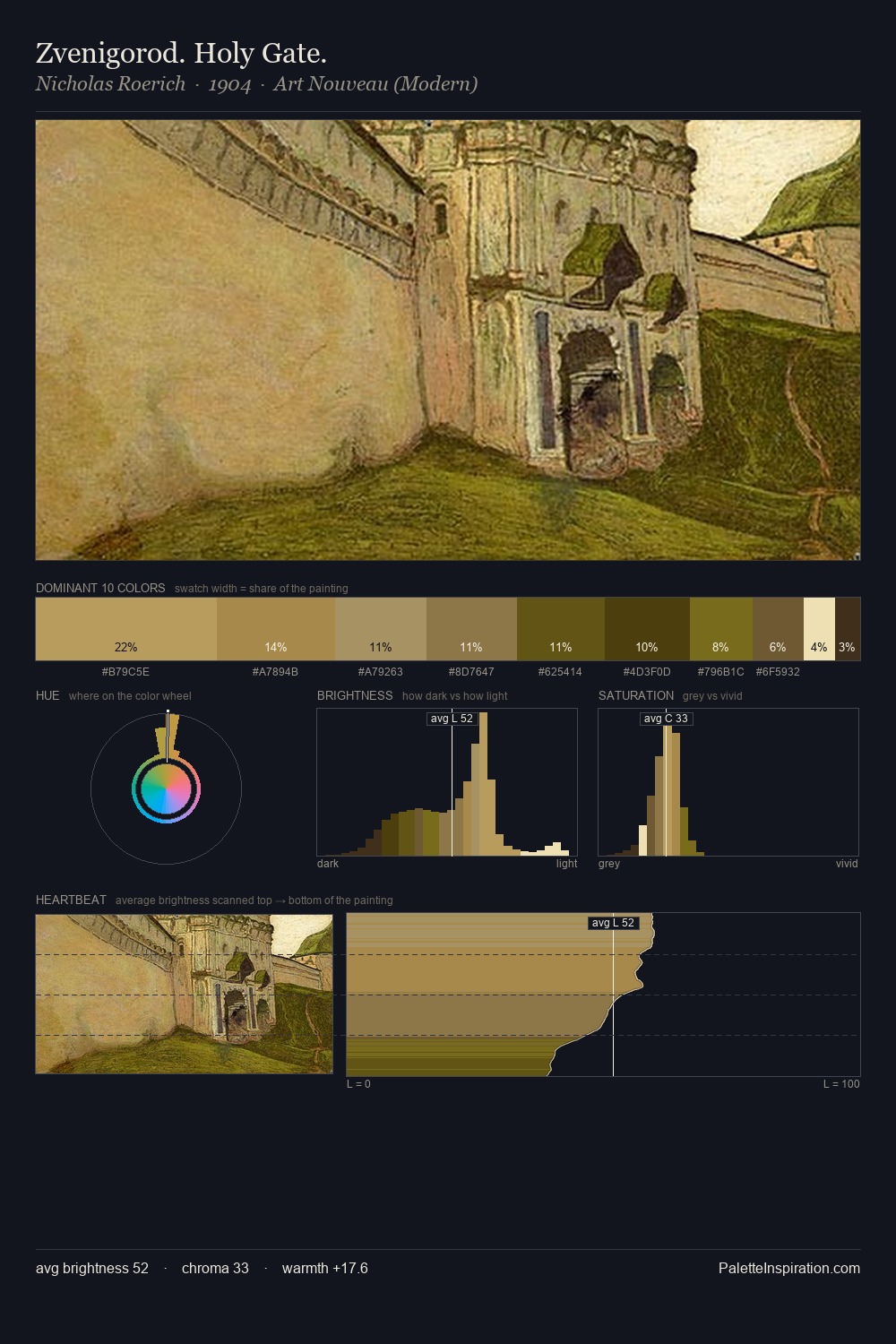Click the 'BRIGHTNESS' section heading
Image resolution: width=896 pixels, height=1344 pixels.
(x=355, y=696)
